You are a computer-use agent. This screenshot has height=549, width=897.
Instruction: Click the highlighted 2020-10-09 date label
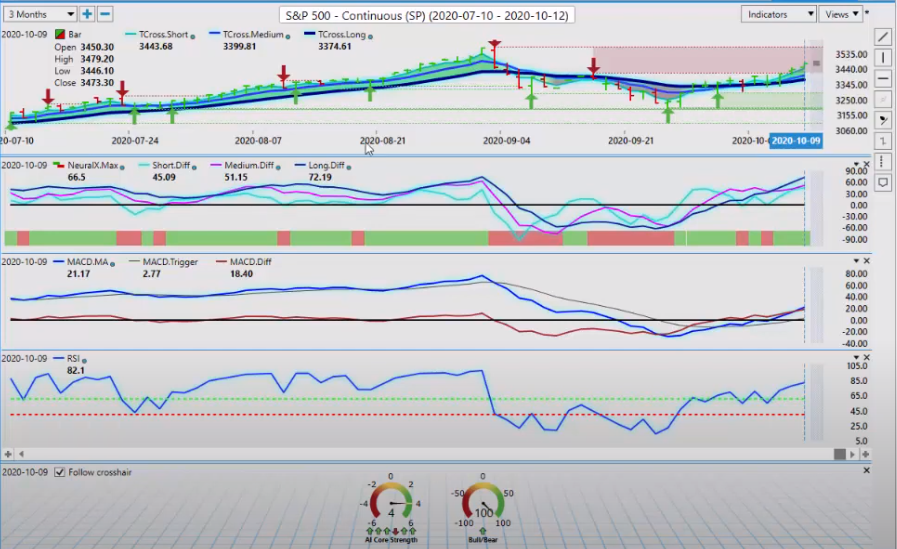[796, 141]
